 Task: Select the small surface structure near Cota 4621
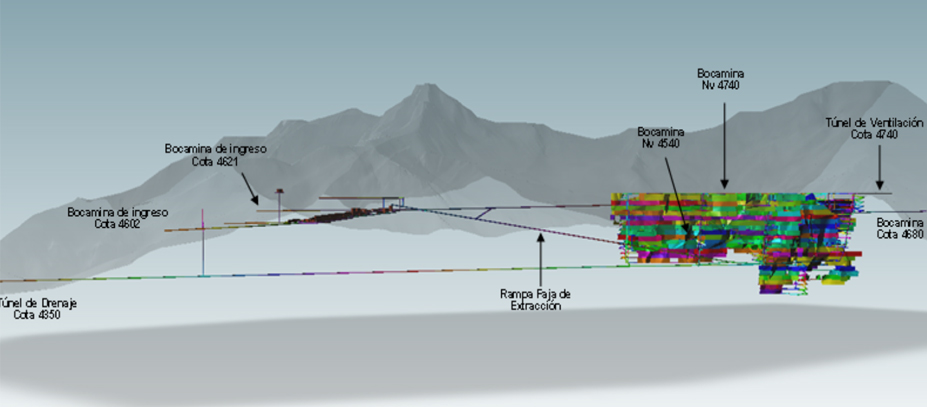click(x=280, y=192)
